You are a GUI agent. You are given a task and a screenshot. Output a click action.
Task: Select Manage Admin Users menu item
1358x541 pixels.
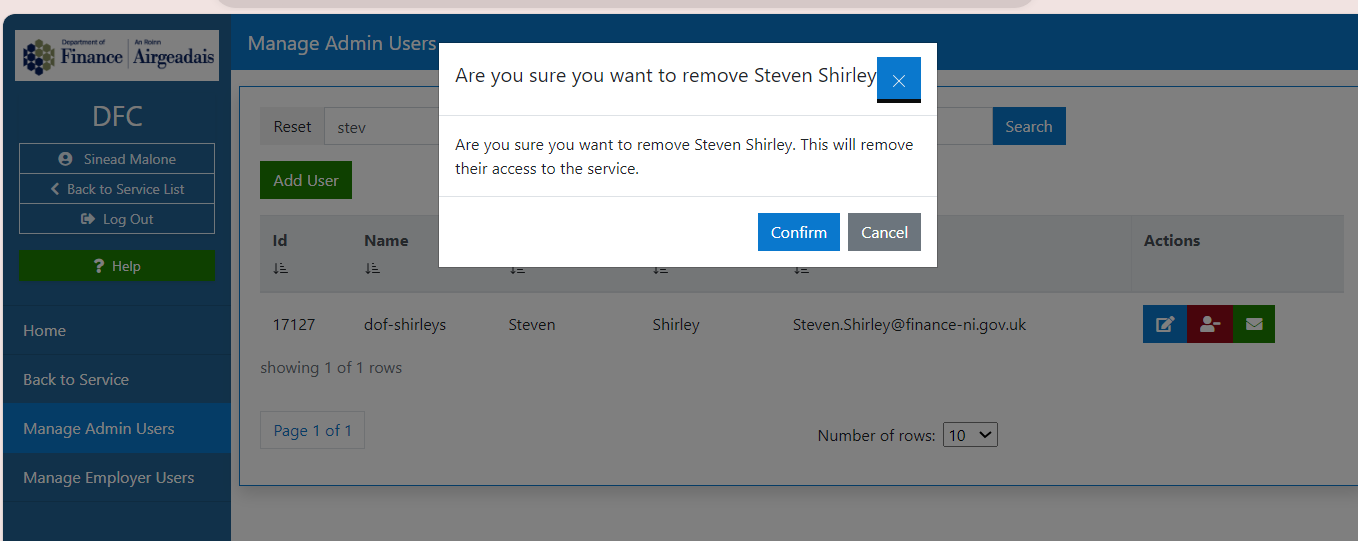(x=99, y=428)
